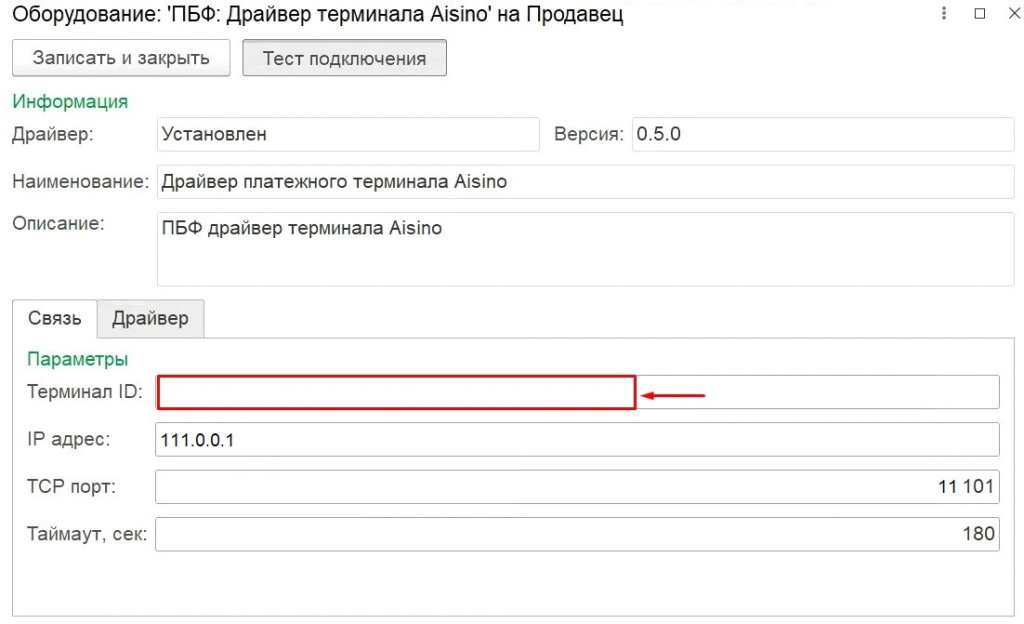Click the Таймаут field showing 180
The height and width of the screenshot is (624, 1024).
tap(577, 534)
